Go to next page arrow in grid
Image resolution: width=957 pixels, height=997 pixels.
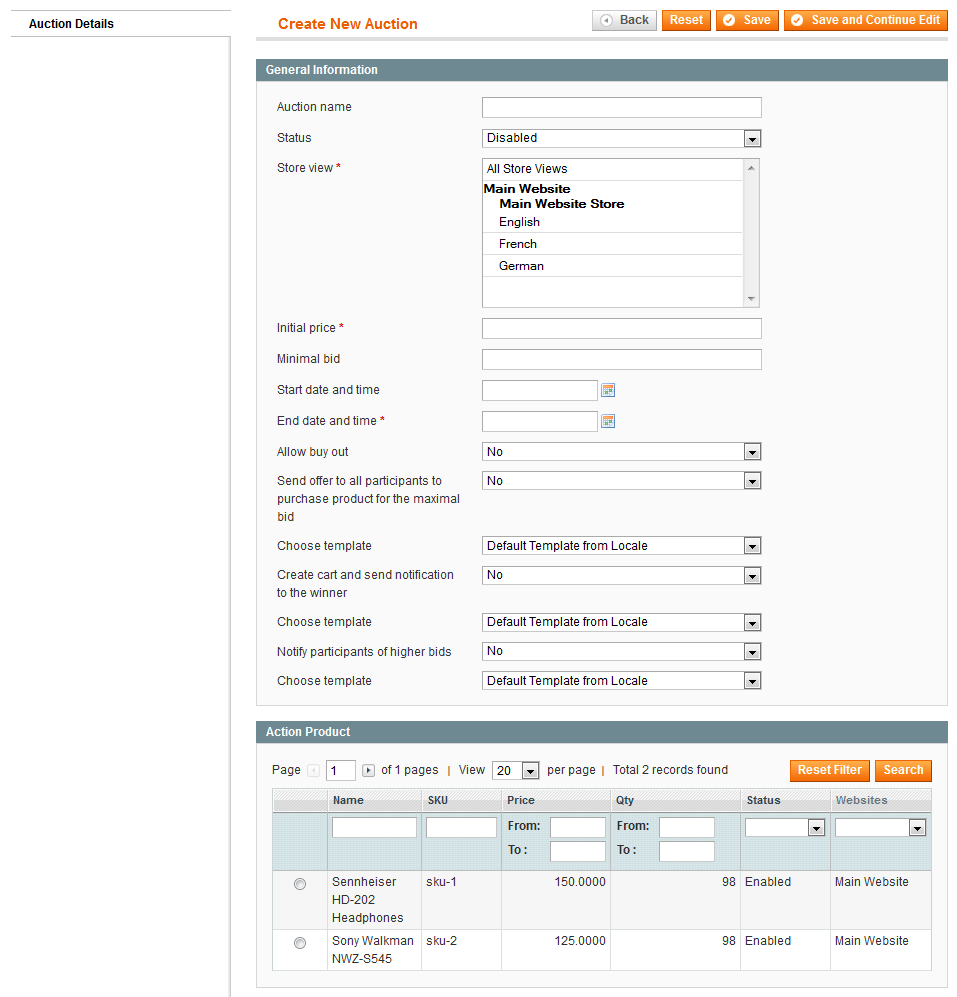click(x=368, y=770)
